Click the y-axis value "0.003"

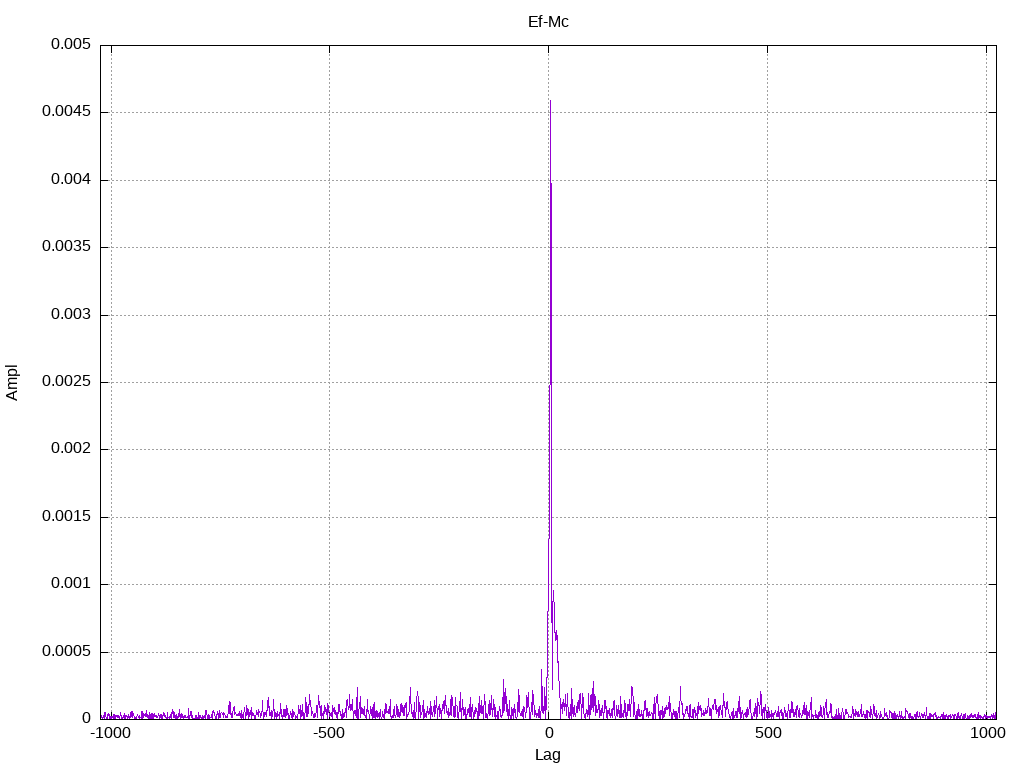[x=71, y=314]
